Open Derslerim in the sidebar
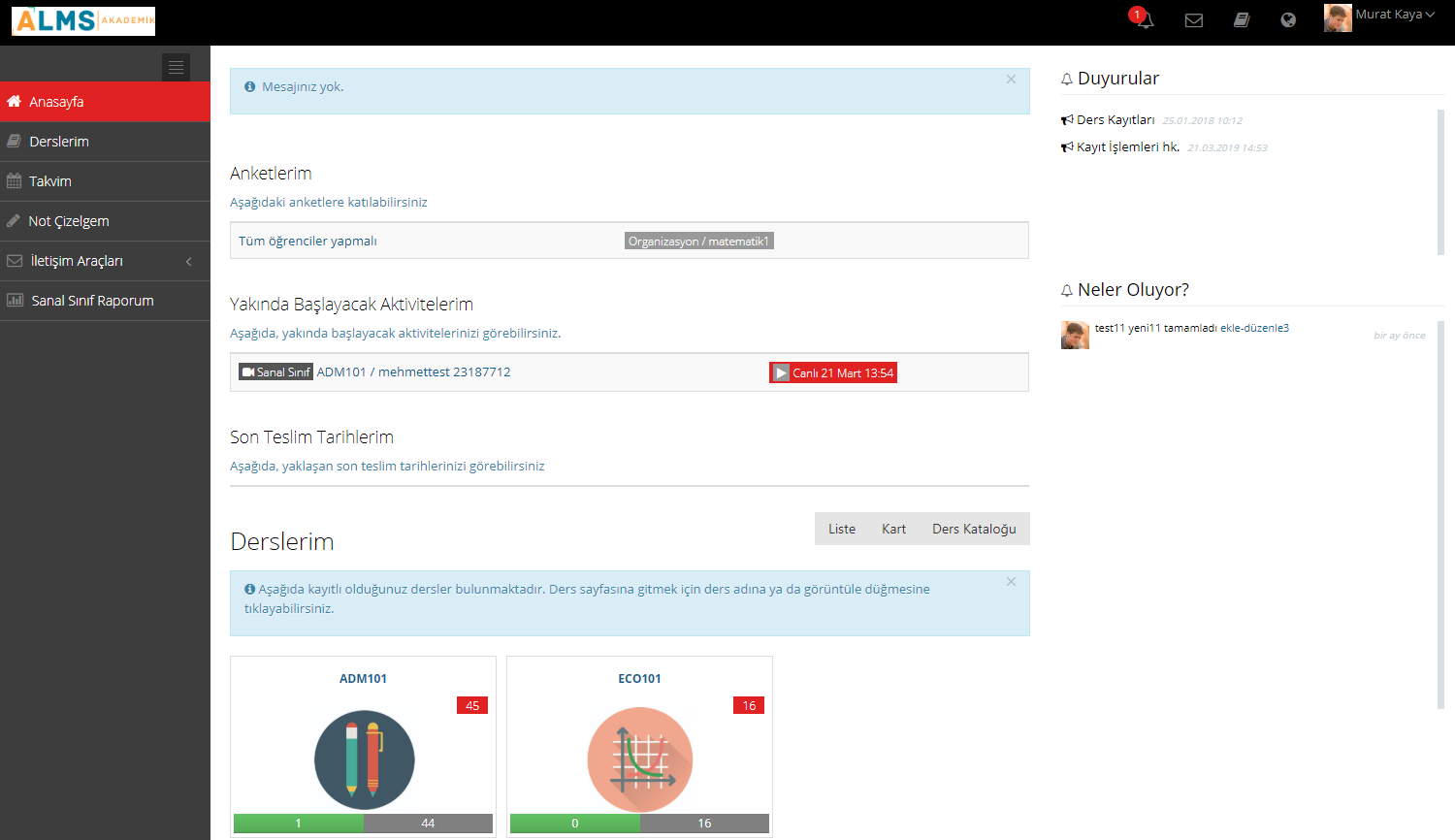 (105, 142)
